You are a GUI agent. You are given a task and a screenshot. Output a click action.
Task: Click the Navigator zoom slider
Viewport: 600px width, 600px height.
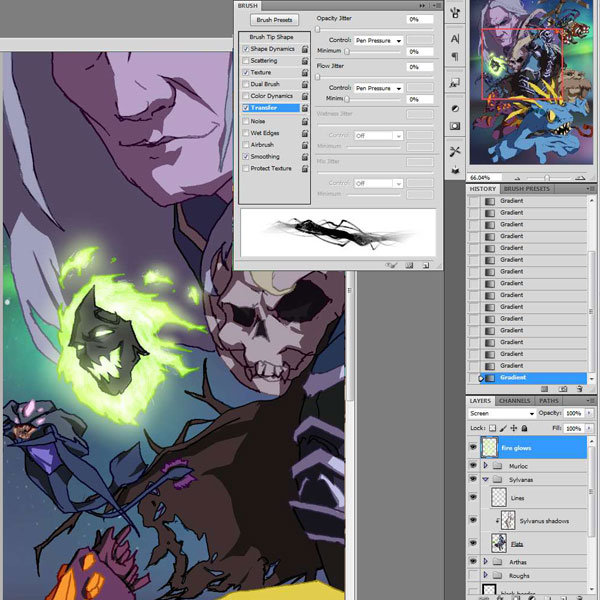pos(547,178)
